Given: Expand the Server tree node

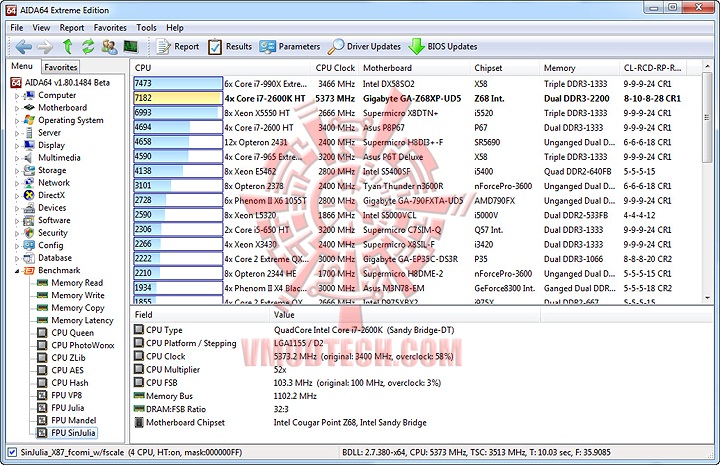Looking at the screenshot, I should (17, 134).
